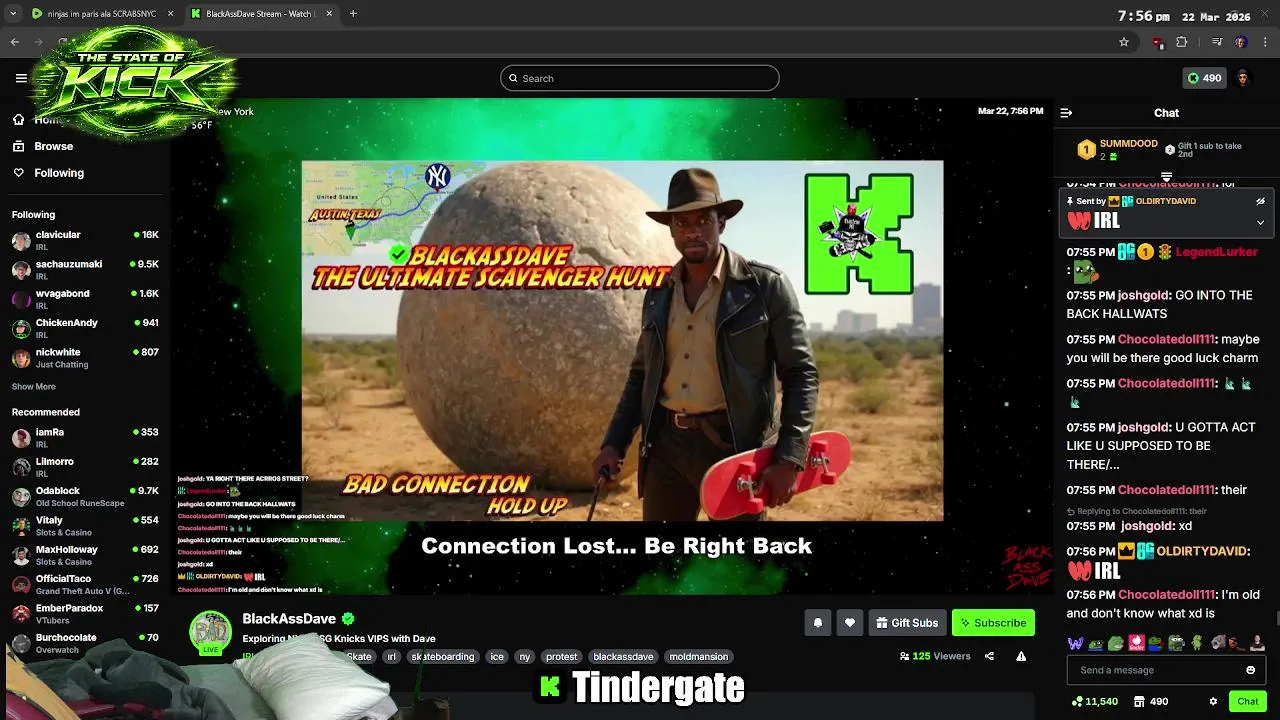Follow channel with the heart button

[849, 623]
